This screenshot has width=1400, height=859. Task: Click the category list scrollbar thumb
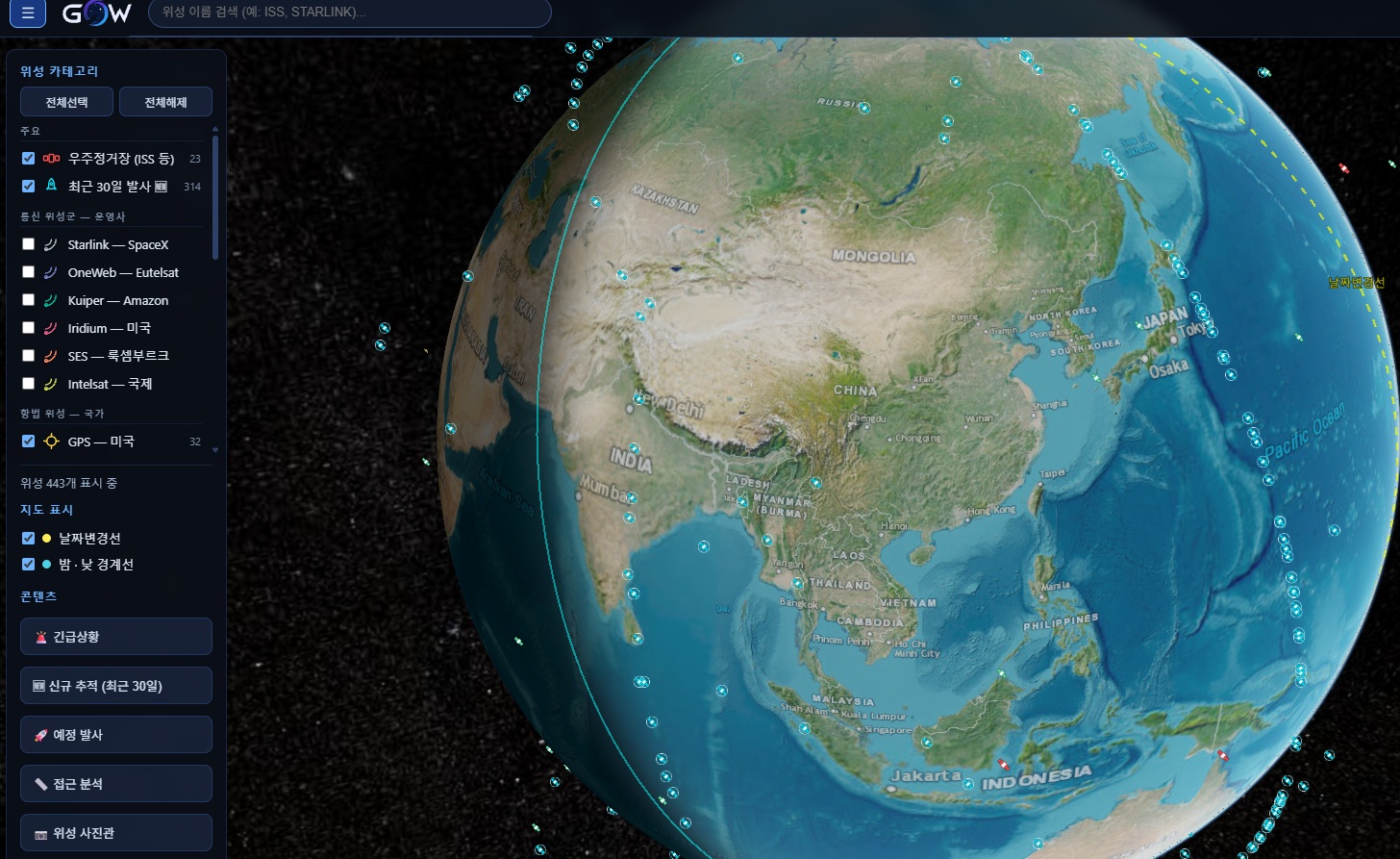215,197
